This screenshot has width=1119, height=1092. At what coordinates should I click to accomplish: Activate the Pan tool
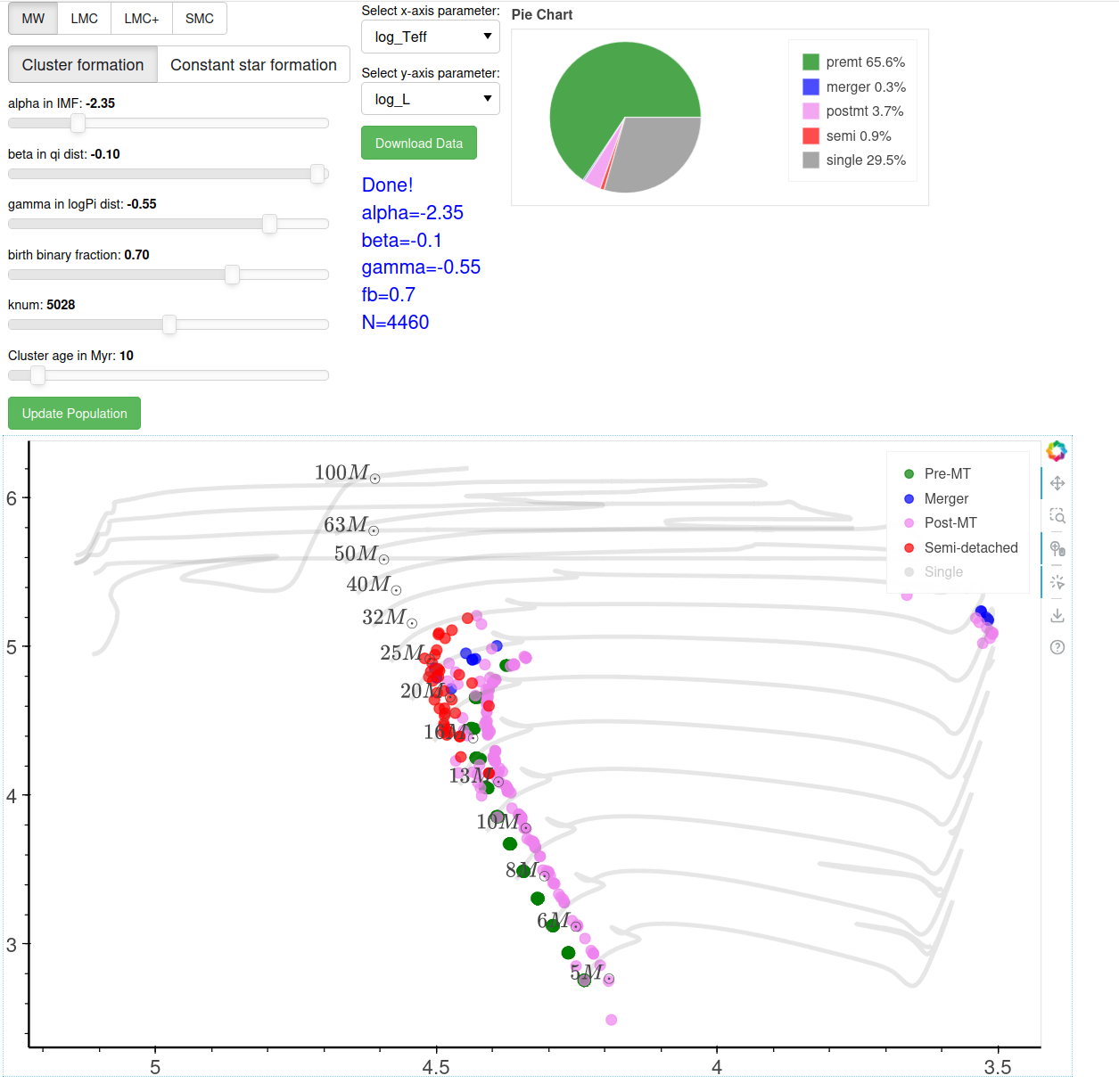tap(1057, 483)
